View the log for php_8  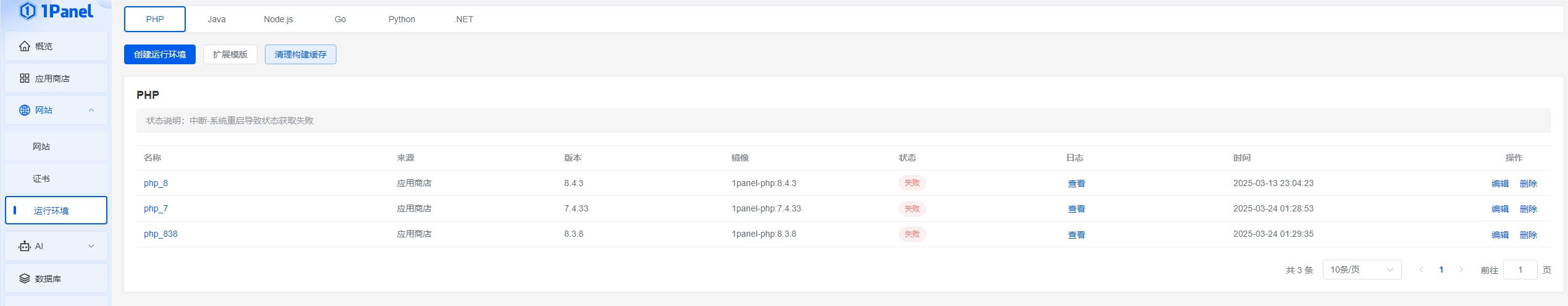pyautogui.click(x=1077, y=184)
